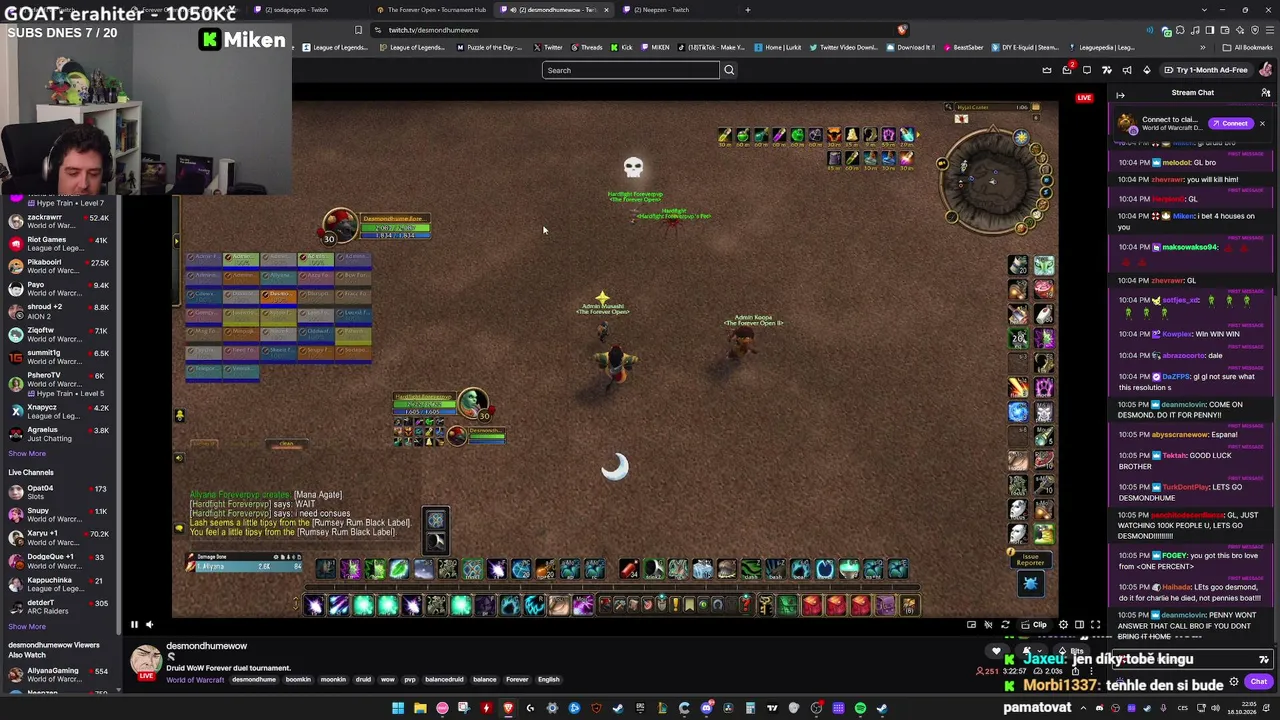Open the notifications inbox icon

1067,70
